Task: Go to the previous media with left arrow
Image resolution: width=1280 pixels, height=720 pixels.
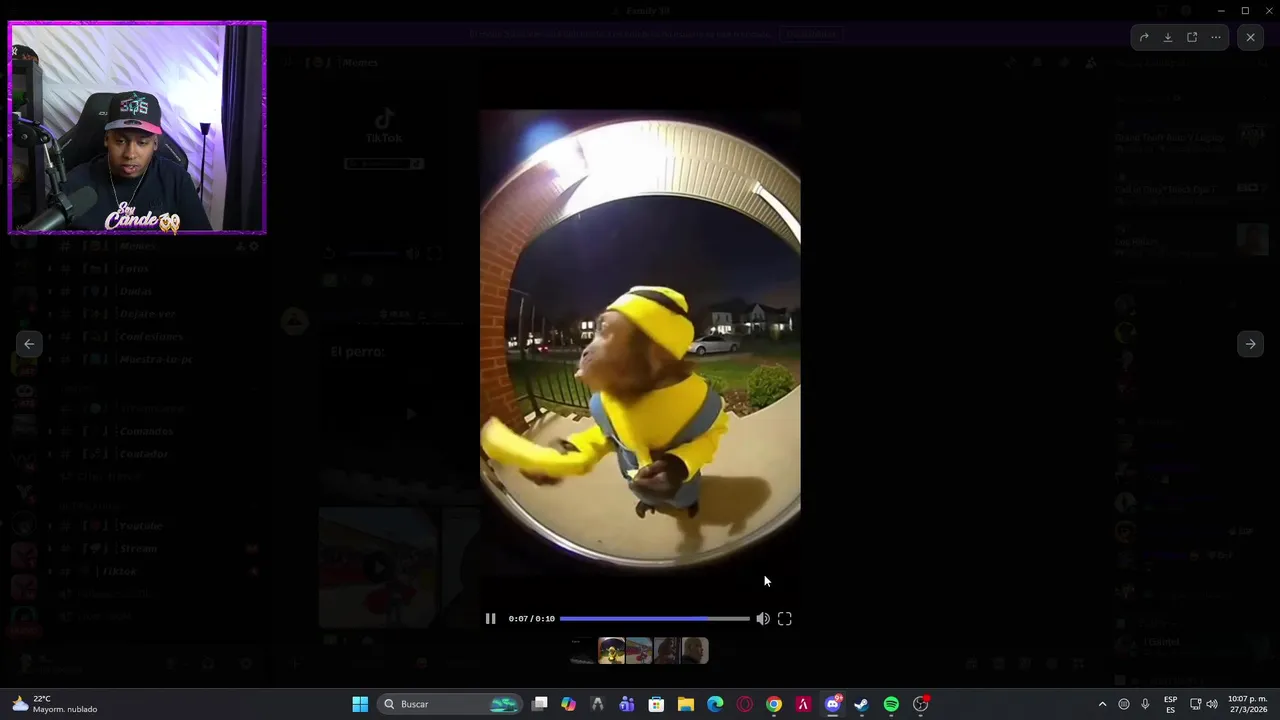Action: pos(29,344)
